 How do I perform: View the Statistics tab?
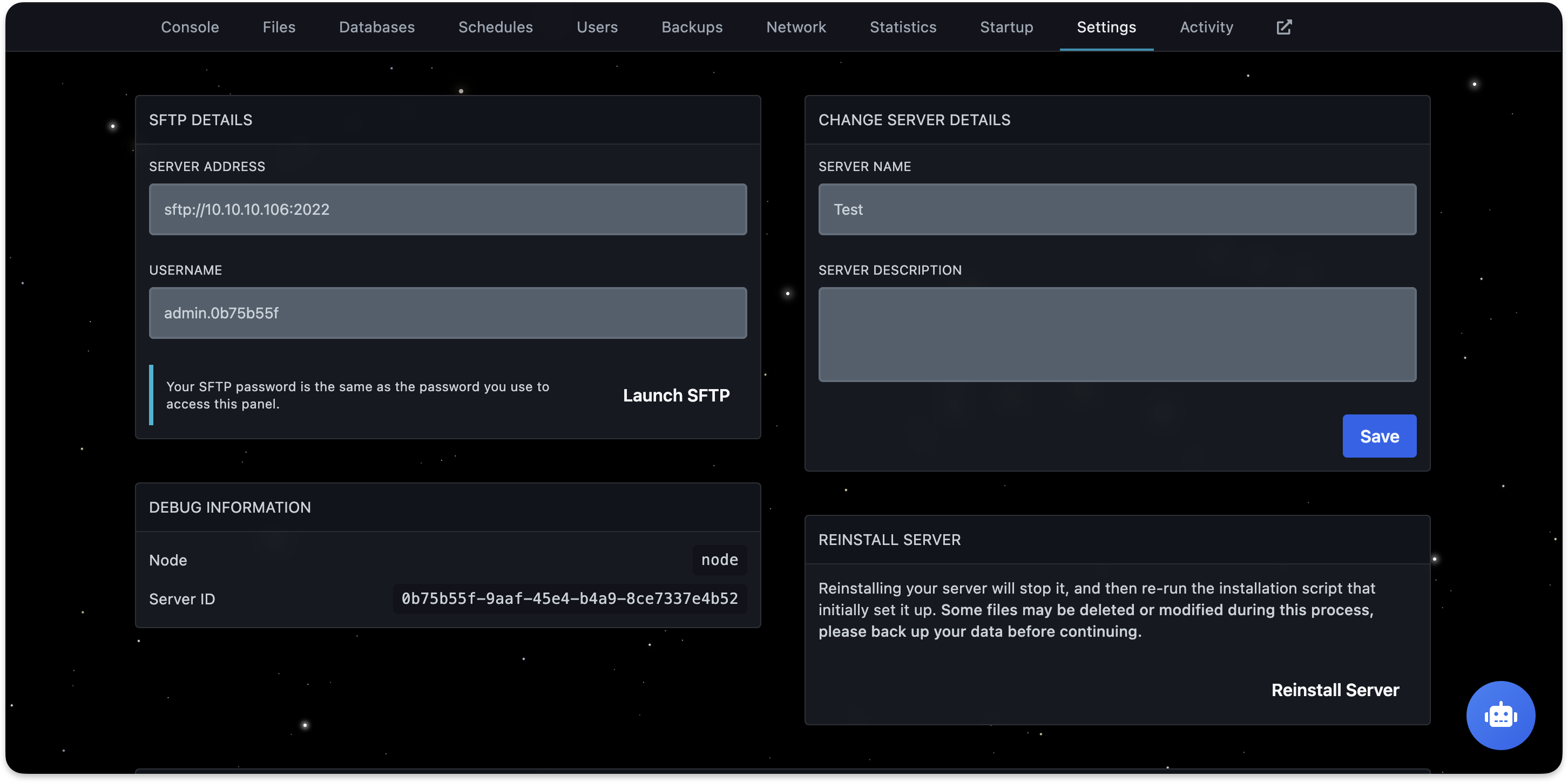[903, 28]
